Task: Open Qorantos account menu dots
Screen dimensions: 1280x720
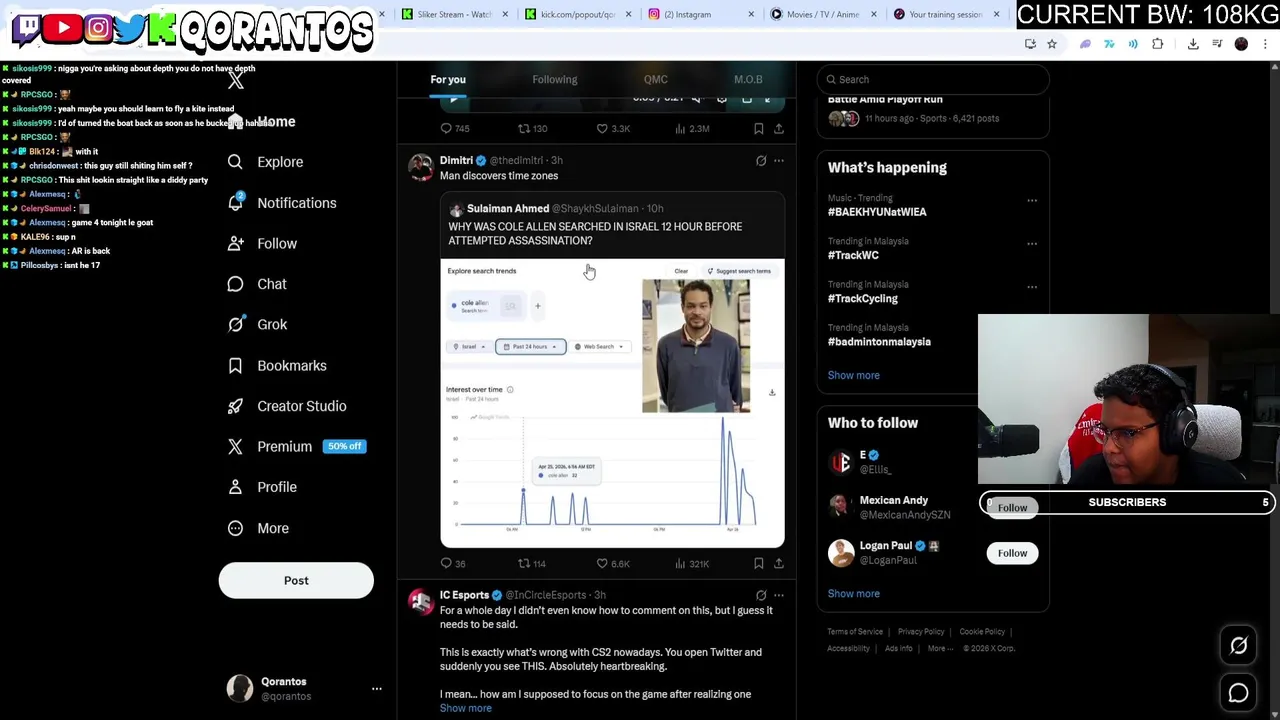Action: (377, 689)
